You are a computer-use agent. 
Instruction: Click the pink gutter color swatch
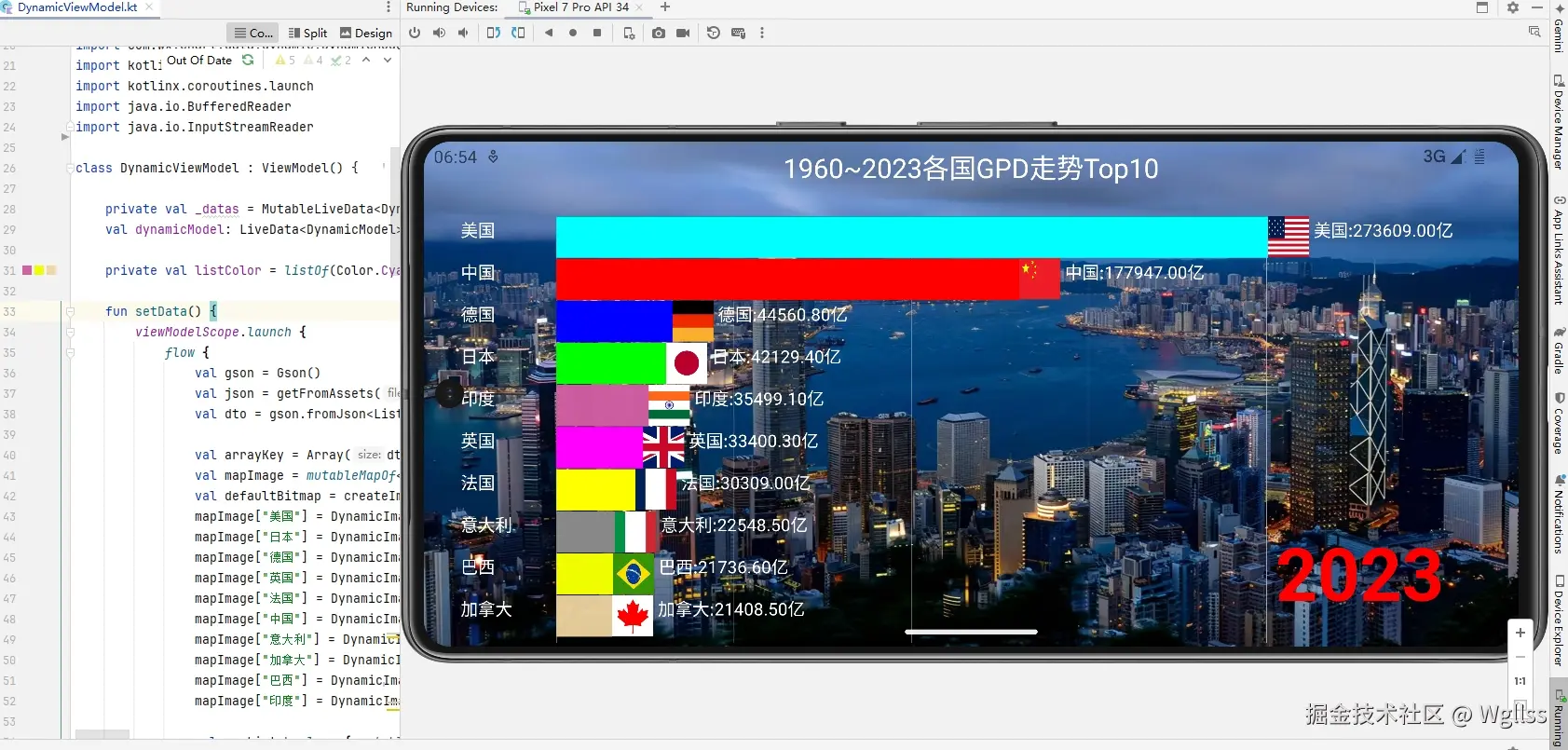pos(27,270)
